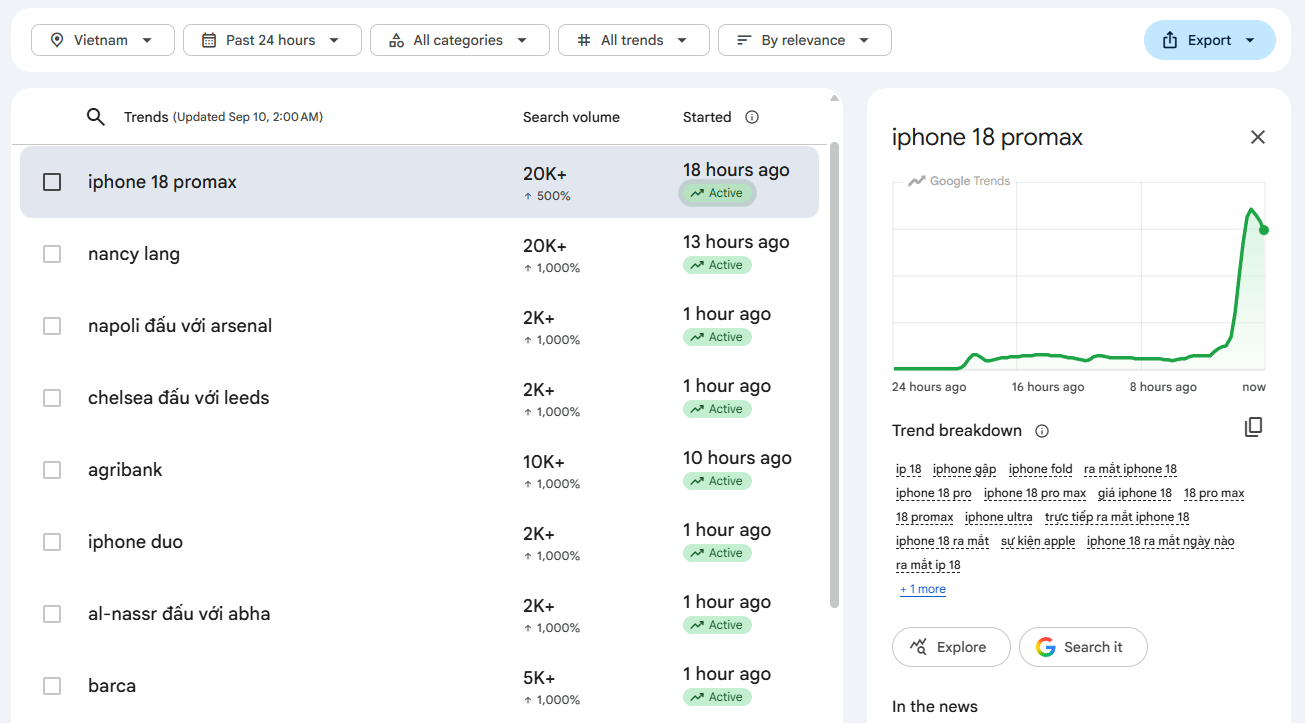
Task: Open iphone 18 ra mắt ngày nào term
Action: click(x=1161, y=541)
